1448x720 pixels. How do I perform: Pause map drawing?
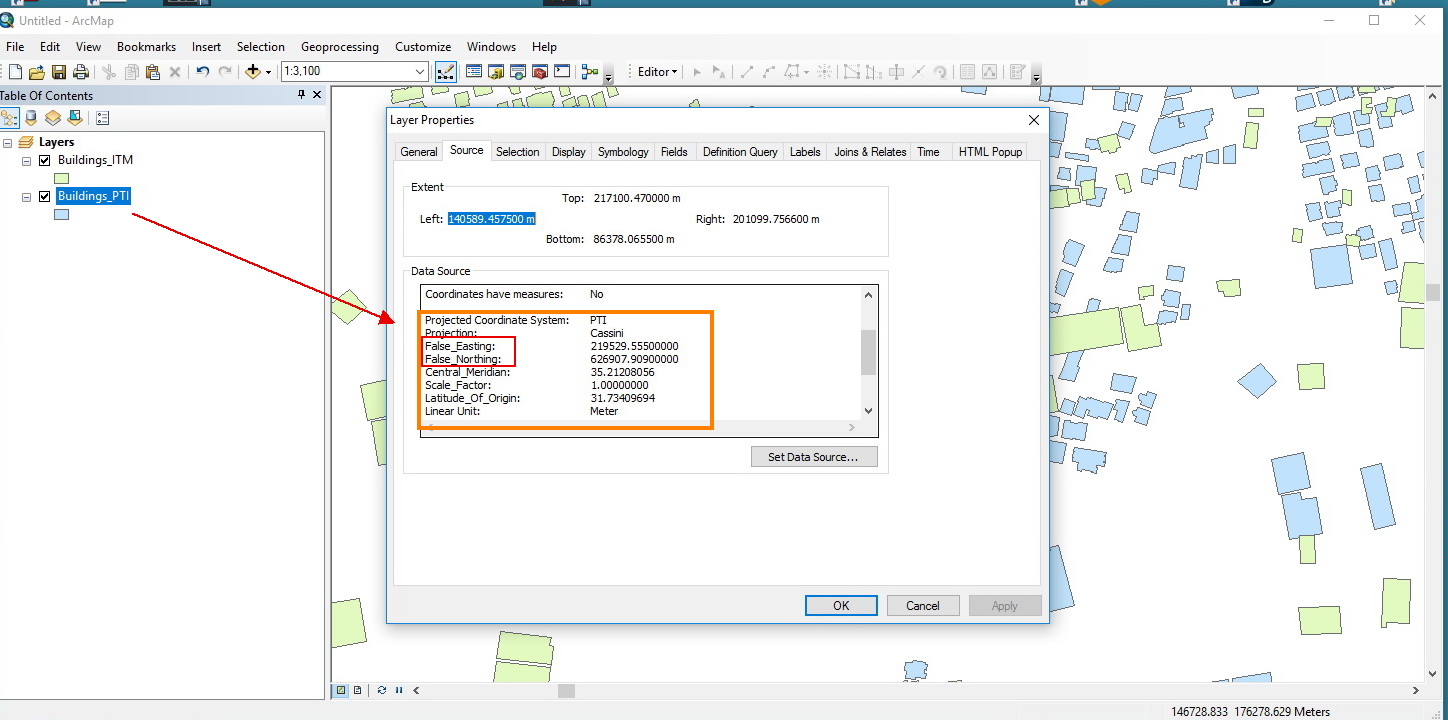point(399,690)
